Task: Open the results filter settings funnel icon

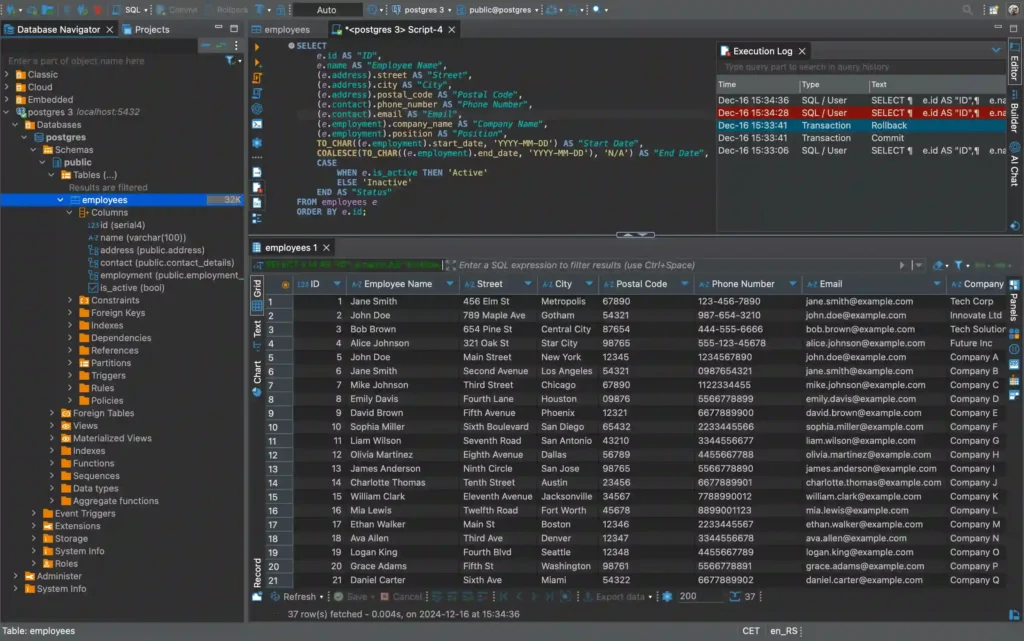Action: tap(960, 265)
